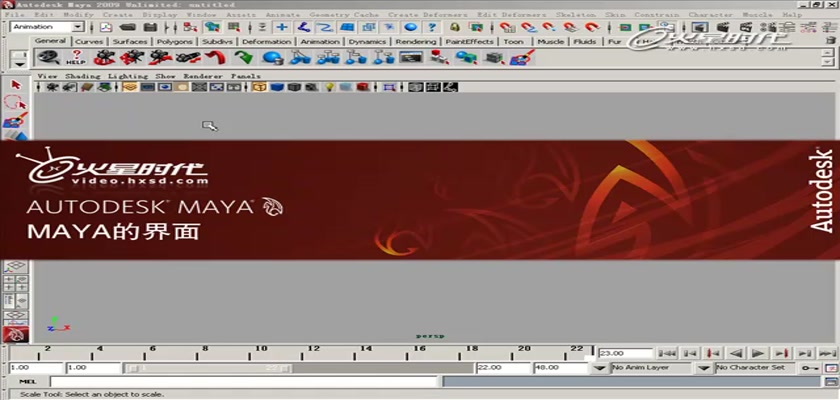Click the play forwards button
This screenshot has width=840, height=400.
[x=758, y=353]
